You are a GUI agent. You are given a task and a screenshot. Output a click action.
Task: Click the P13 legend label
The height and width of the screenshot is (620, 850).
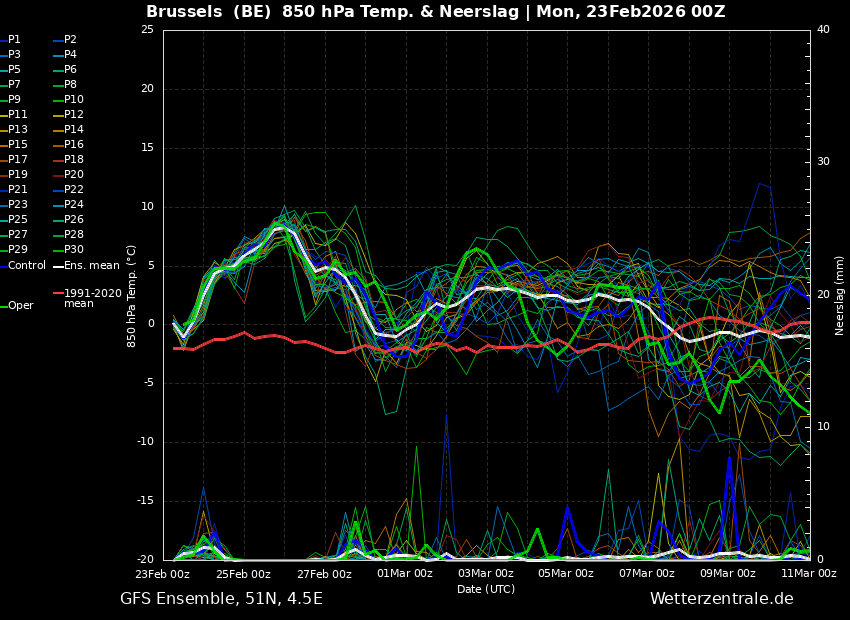click(x=17, y=130)
